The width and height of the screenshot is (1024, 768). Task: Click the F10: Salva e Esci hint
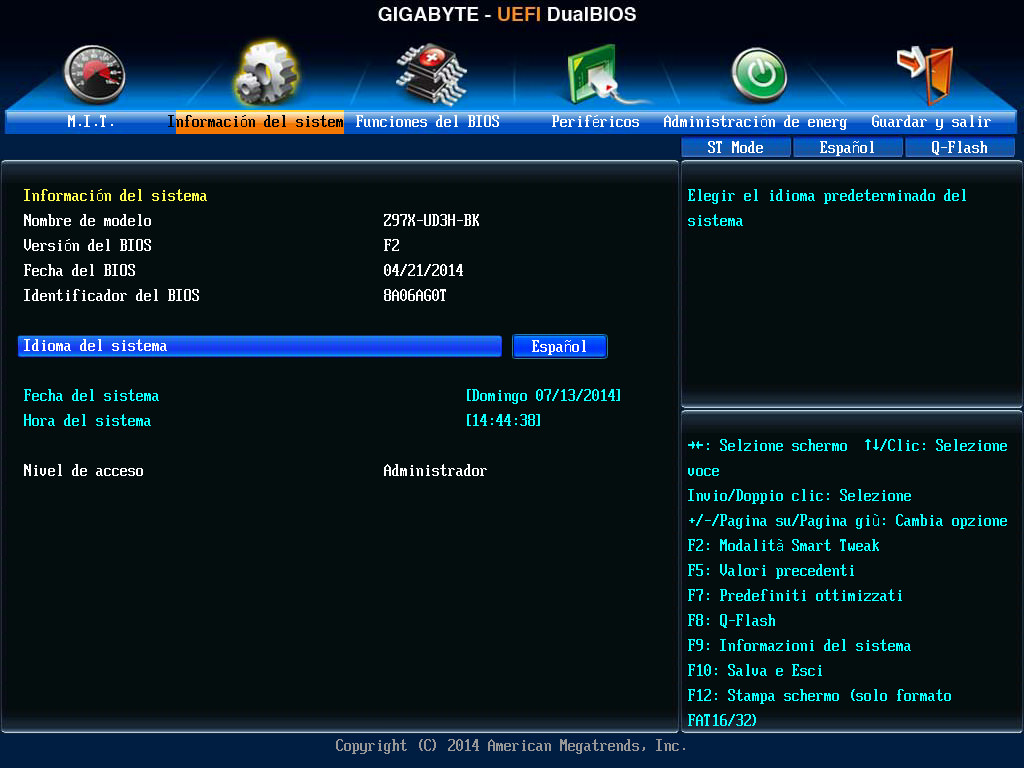coord(755,671)
